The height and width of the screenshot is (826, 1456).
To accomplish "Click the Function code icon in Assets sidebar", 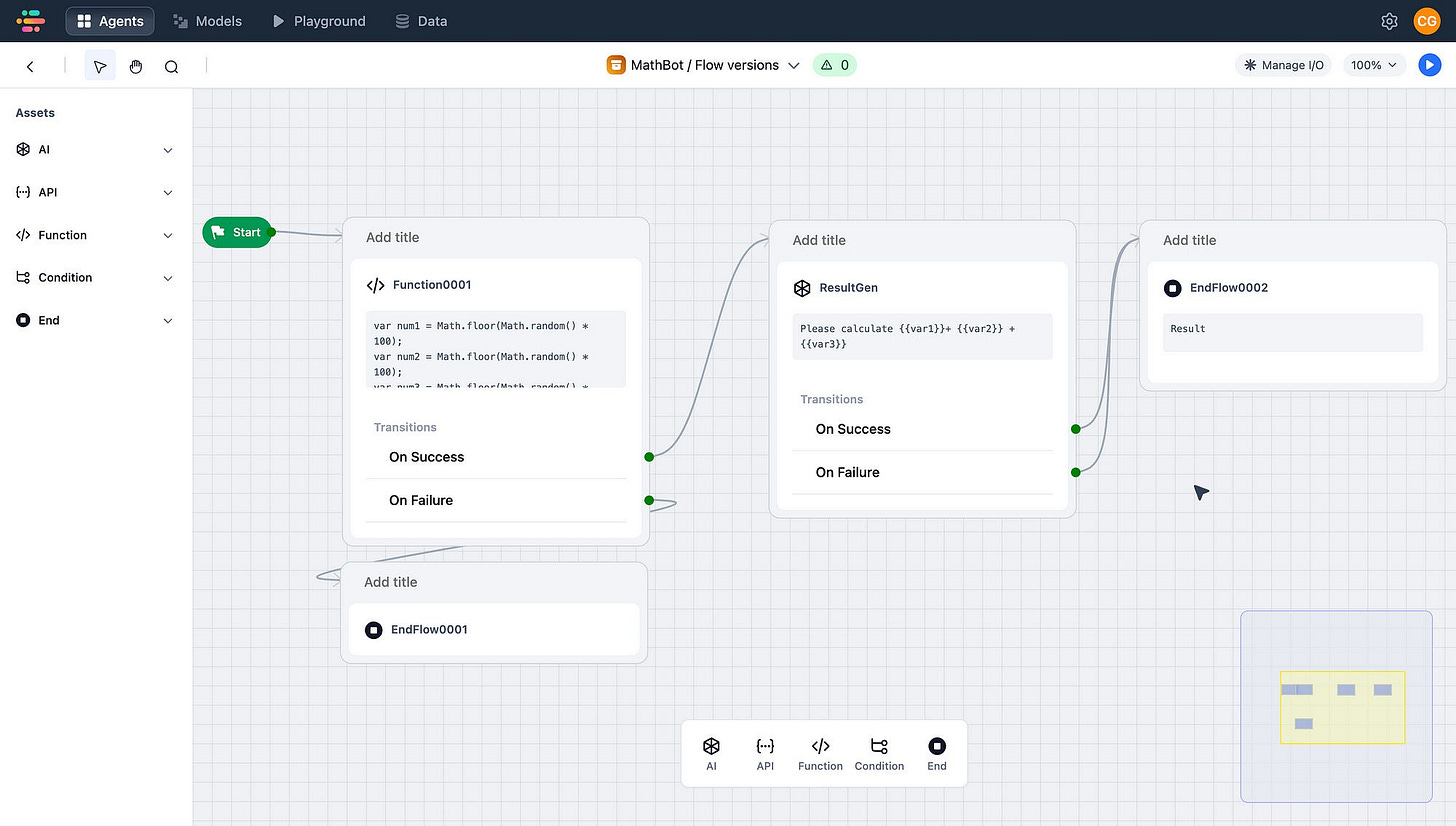I will tap(23, 235).
